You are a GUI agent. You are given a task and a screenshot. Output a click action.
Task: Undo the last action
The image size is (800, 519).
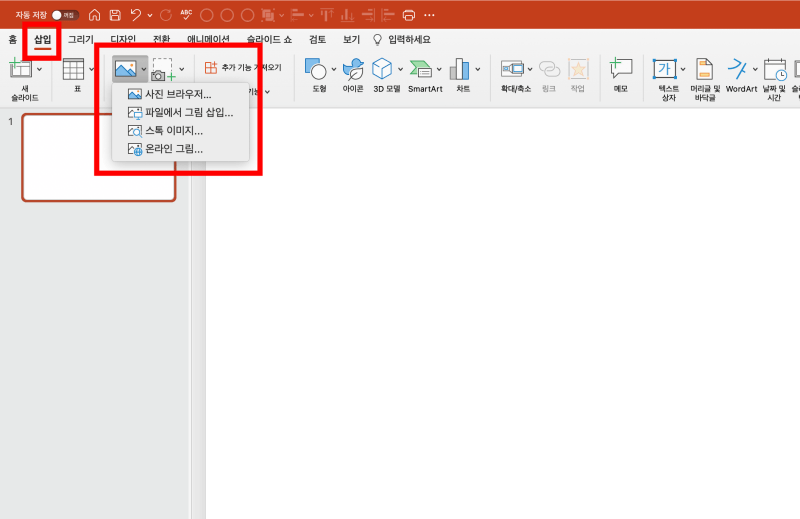coord(136,15)
